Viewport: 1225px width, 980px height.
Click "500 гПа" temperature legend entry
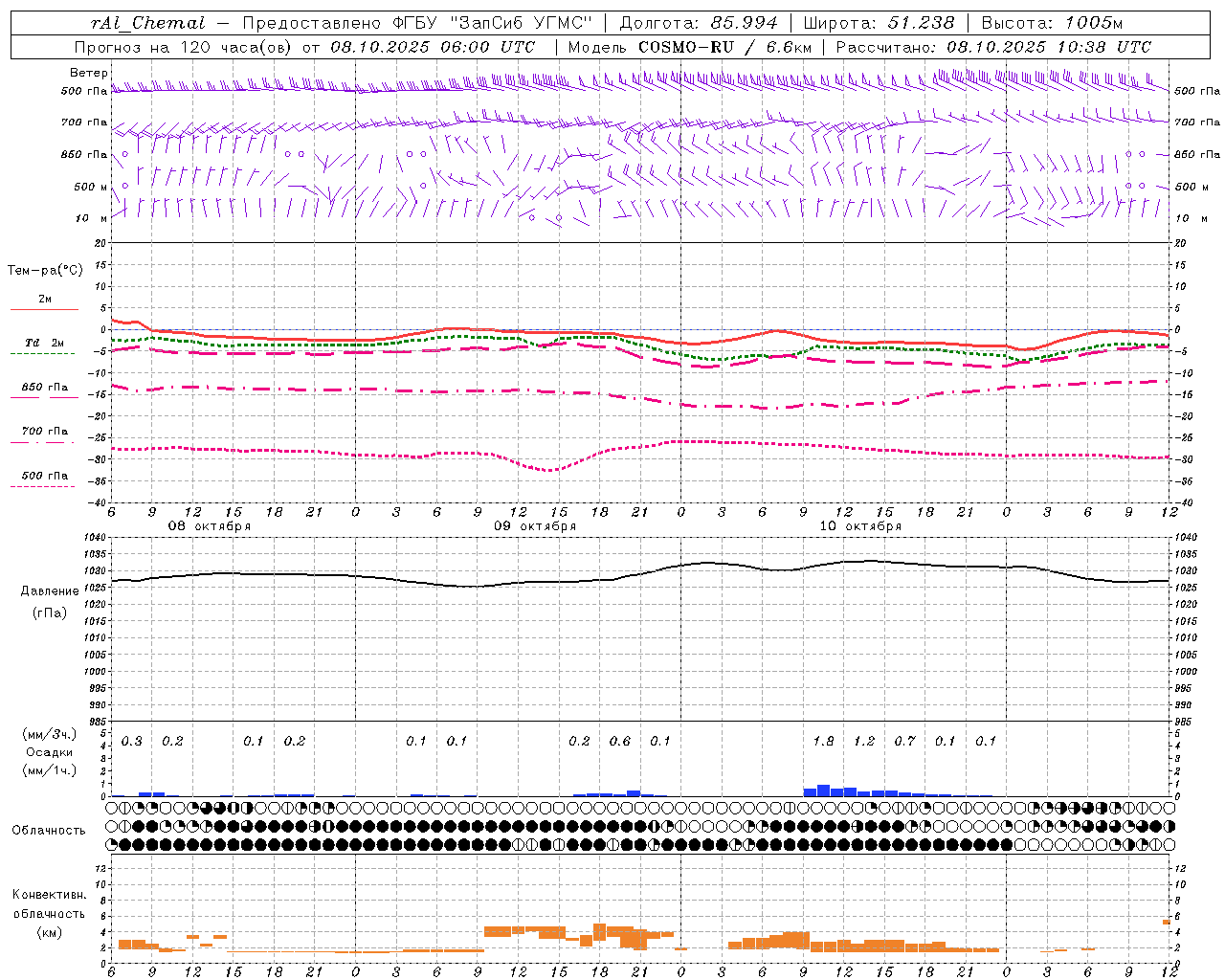(45, 475)
